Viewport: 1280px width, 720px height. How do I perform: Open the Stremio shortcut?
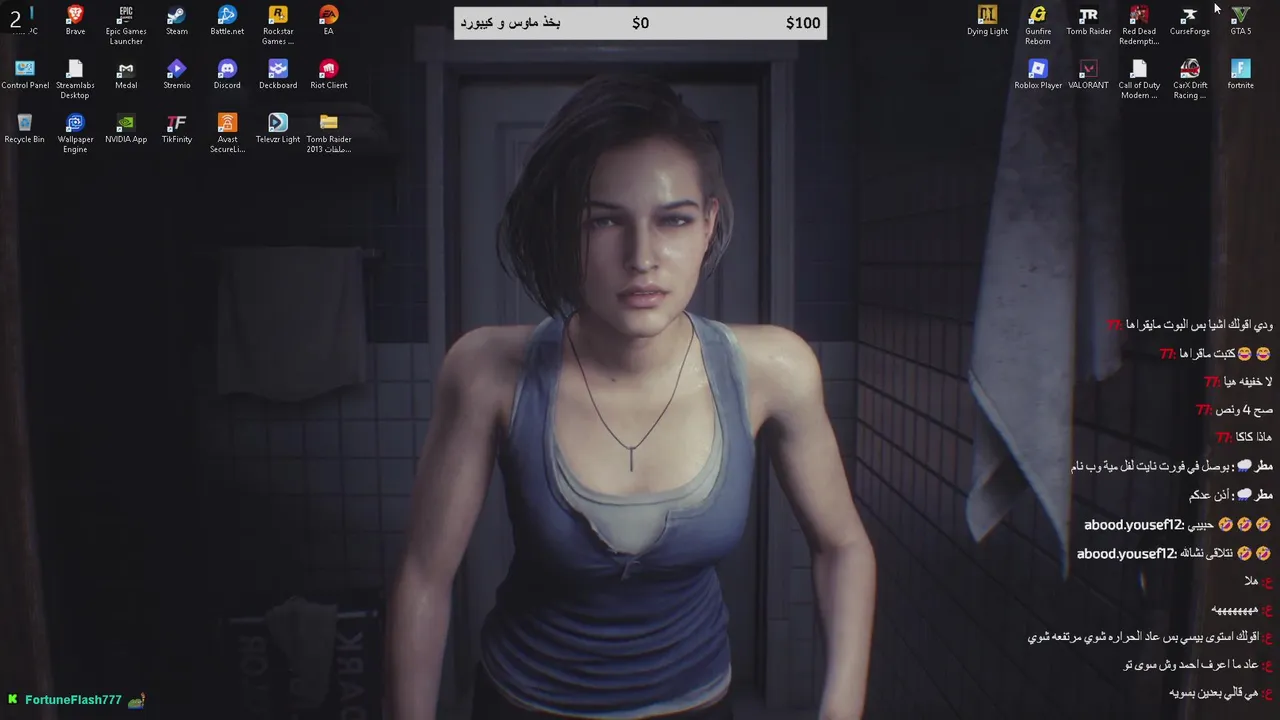[177, 74]
